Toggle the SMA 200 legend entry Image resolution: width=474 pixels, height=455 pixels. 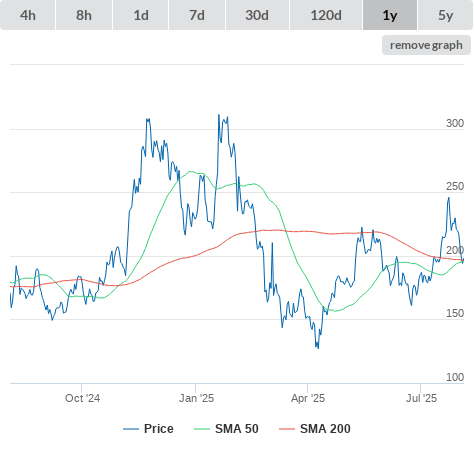pos(315,429)
